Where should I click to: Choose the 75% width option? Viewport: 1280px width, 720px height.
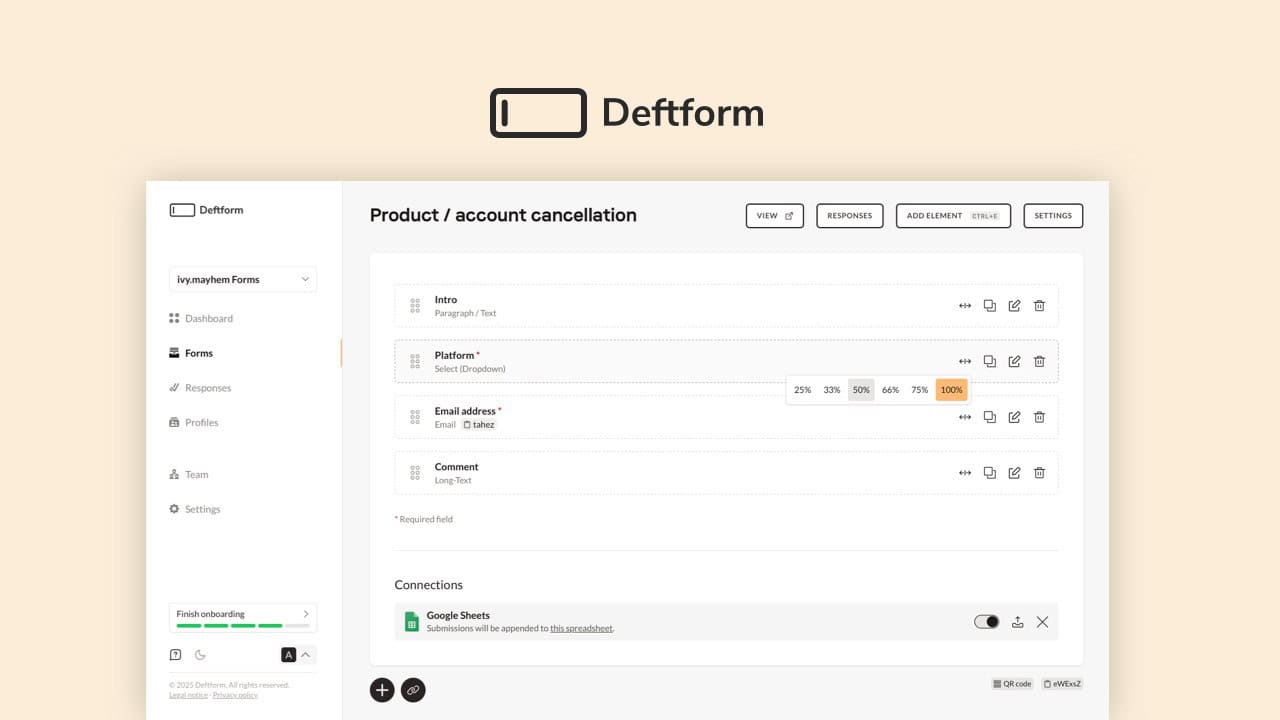919,389
